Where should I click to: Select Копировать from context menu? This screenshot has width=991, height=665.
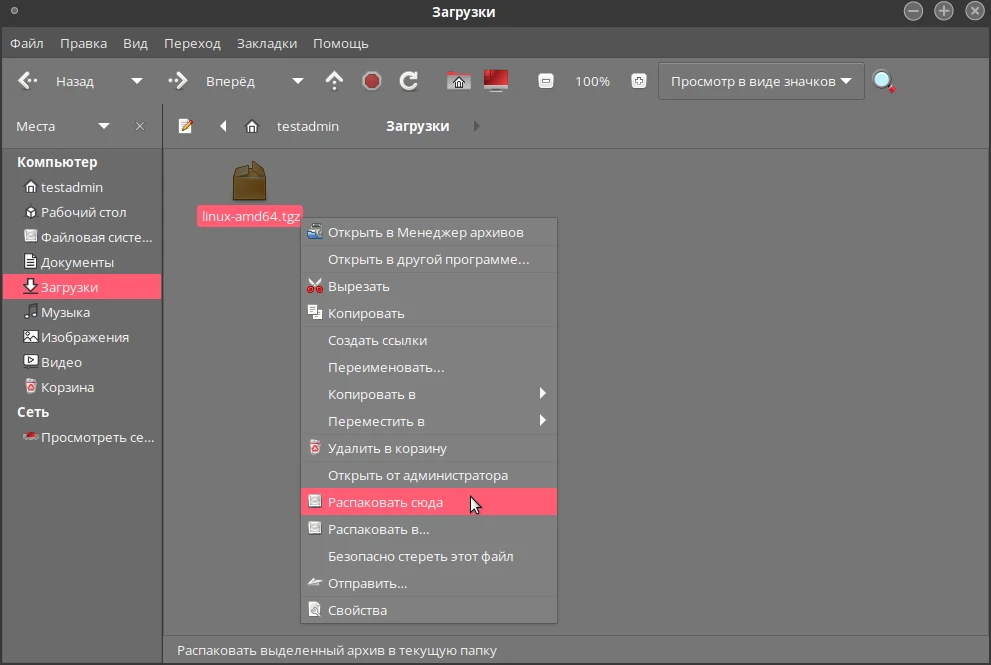point(429,314)
